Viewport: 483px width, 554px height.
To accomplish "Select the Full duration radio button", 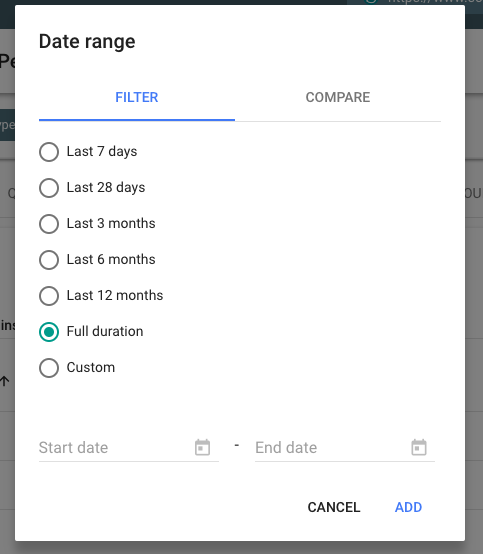I will (x=49, y=332).
